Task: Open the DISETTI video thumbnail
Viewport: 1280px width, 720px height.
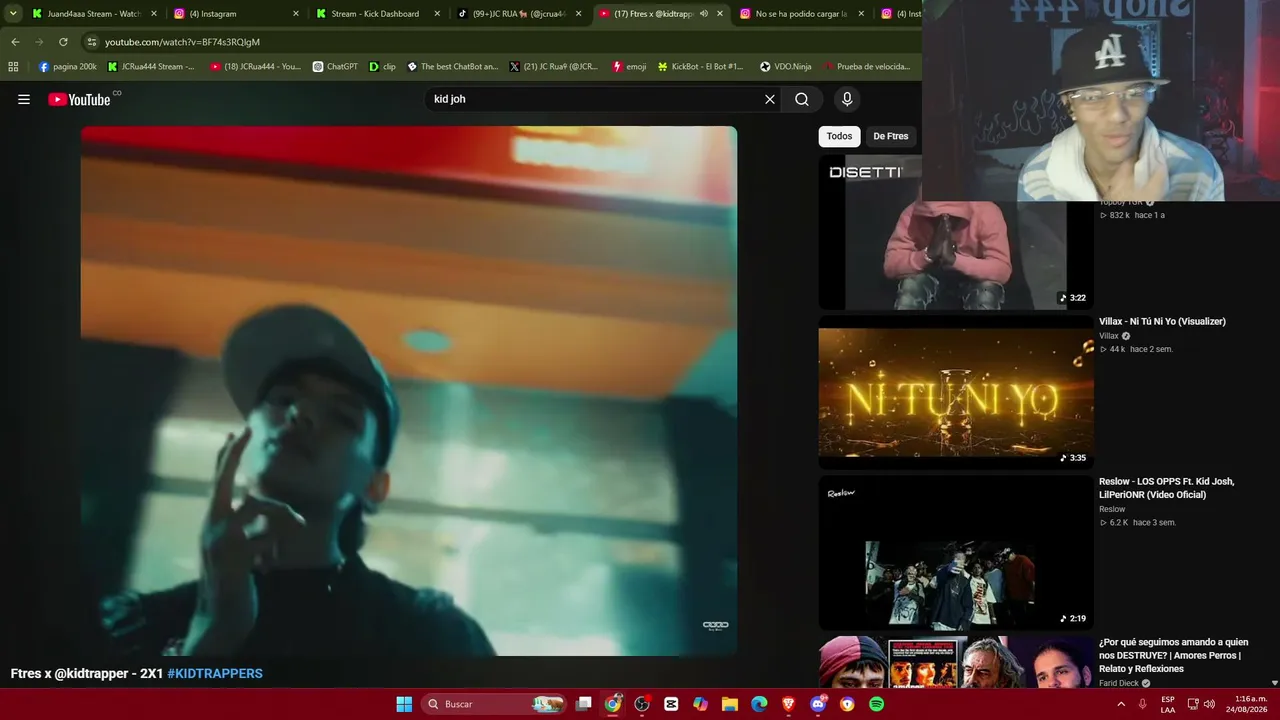Action: pos(956,232)
